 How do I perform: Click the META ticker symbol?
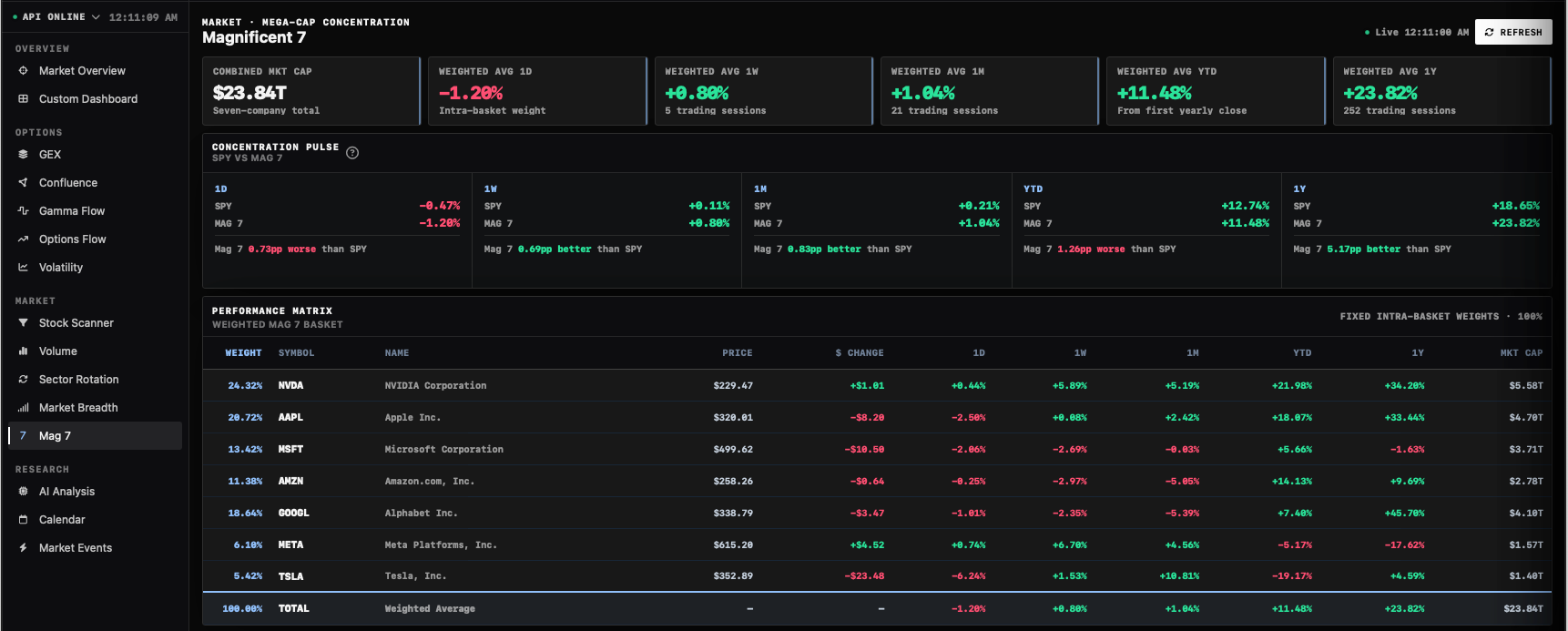coord(290,545)
